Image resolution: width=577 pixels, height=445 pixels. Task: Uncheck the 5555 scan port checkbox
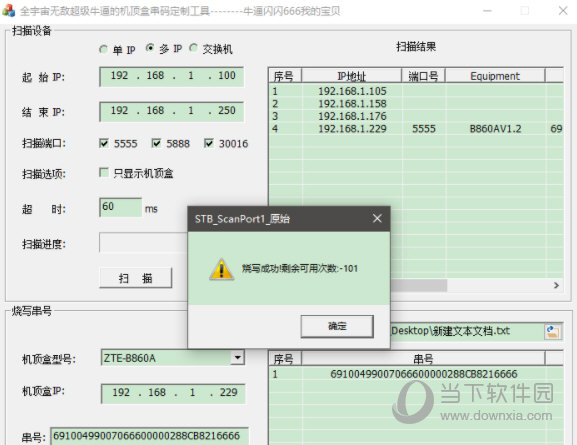click(x=104, y=143)
